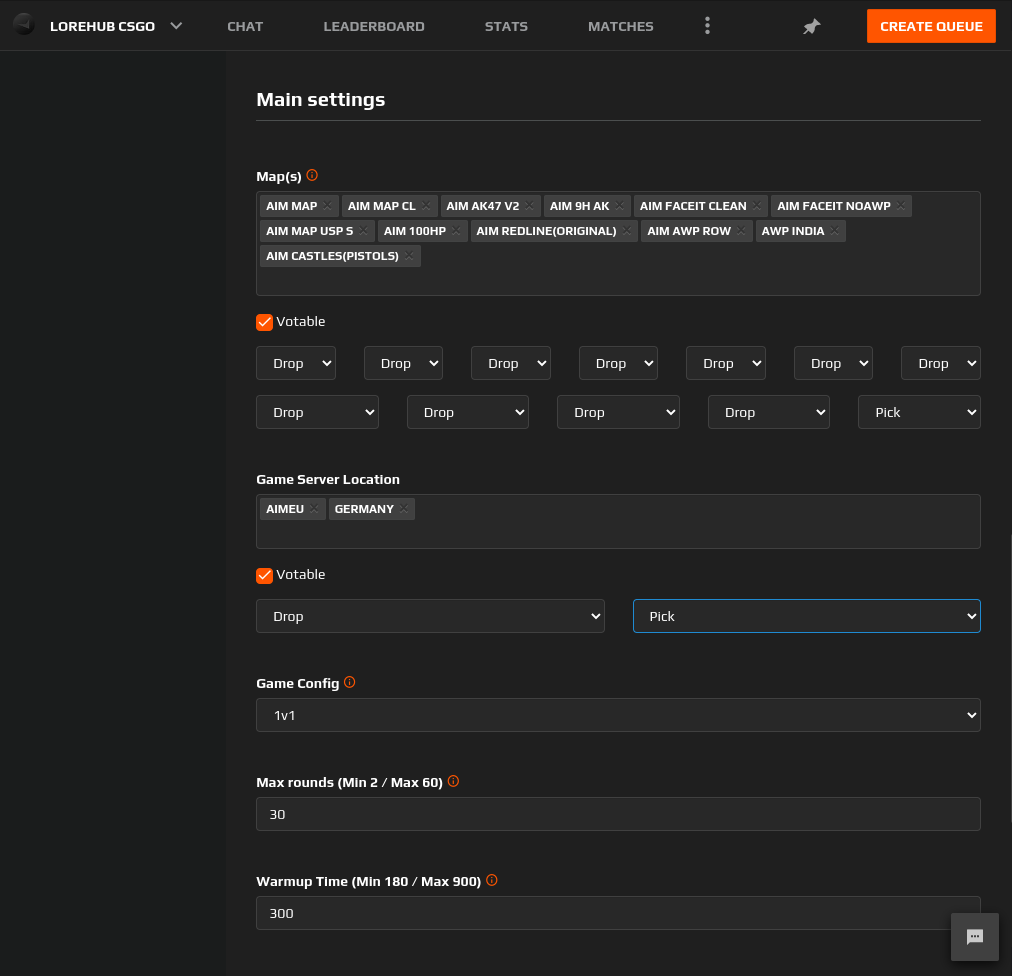The image size is (1012, 976).
Task: Open the chat bubble in bottom corner
Action: point(974,937)
